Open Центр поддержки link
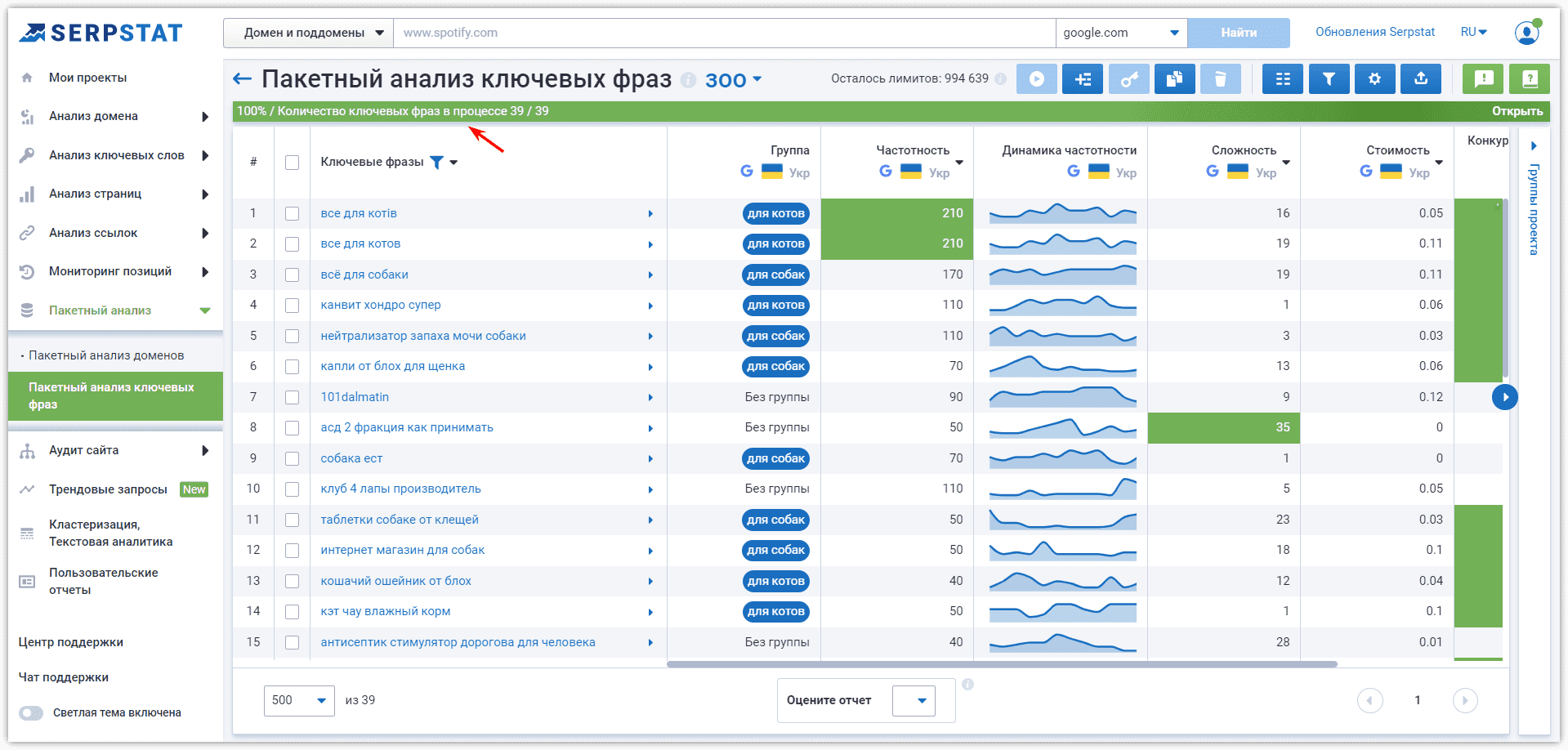 (x=70, y=642)
